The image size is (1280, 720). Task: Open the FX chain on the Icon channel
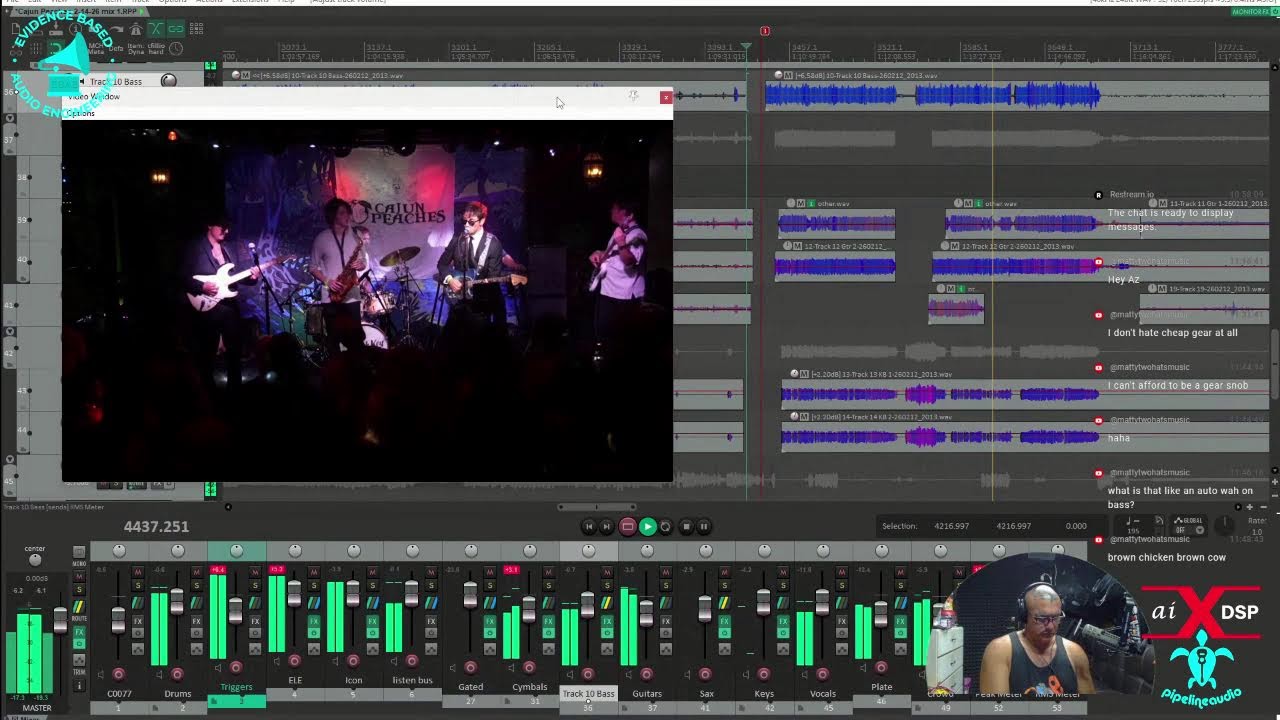pos(372,621)
